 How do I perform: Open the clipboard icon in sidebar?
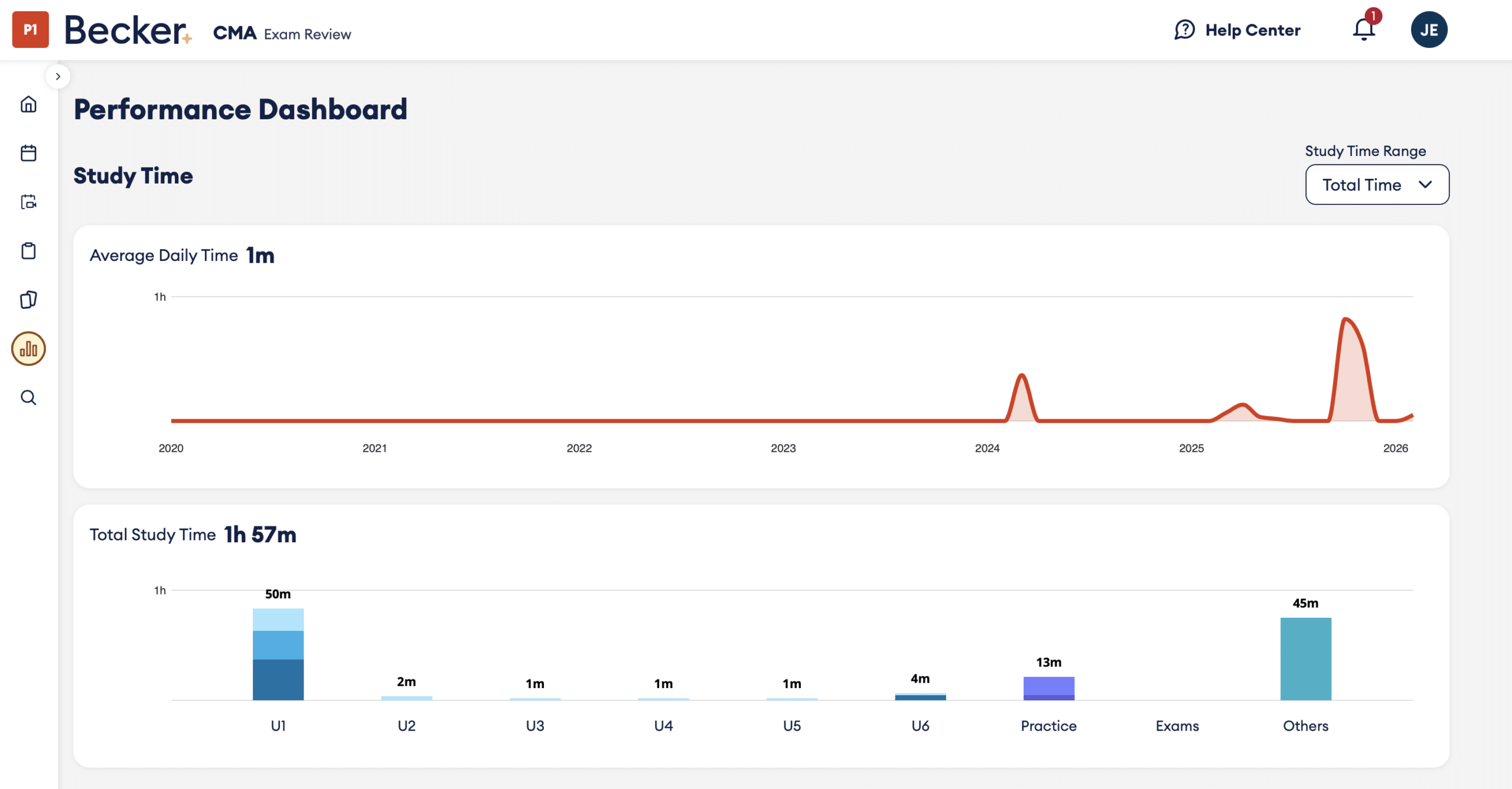(28, 251)
